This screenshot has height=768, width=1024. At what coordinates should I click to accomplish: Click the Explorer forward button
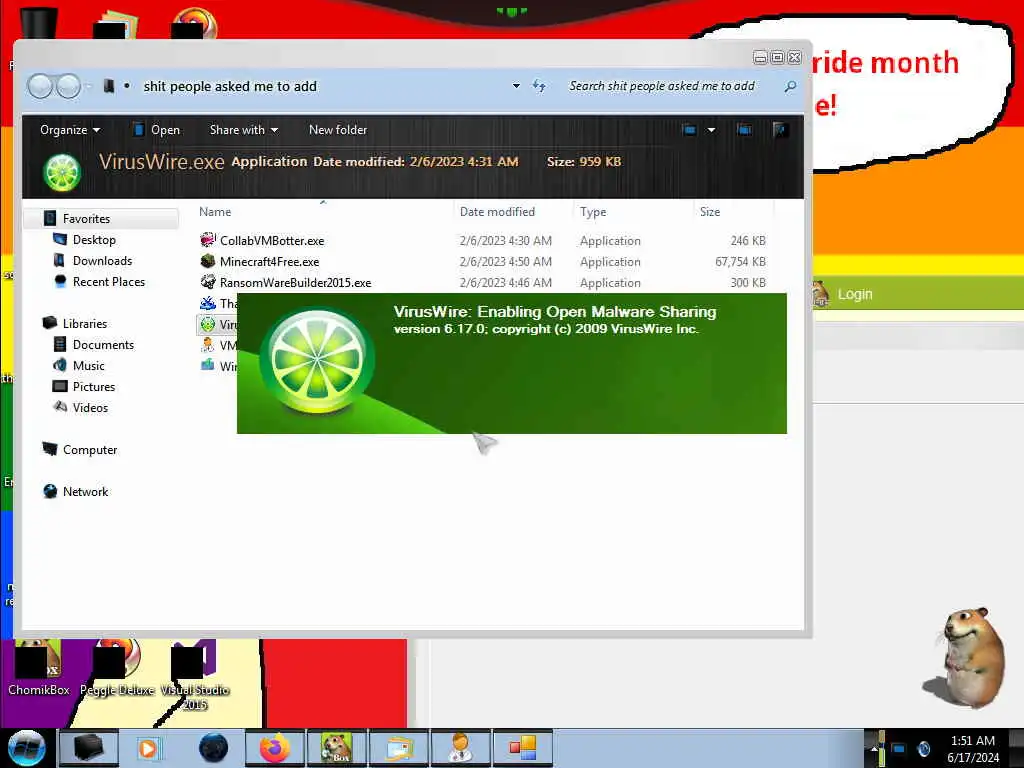point(69,86)
